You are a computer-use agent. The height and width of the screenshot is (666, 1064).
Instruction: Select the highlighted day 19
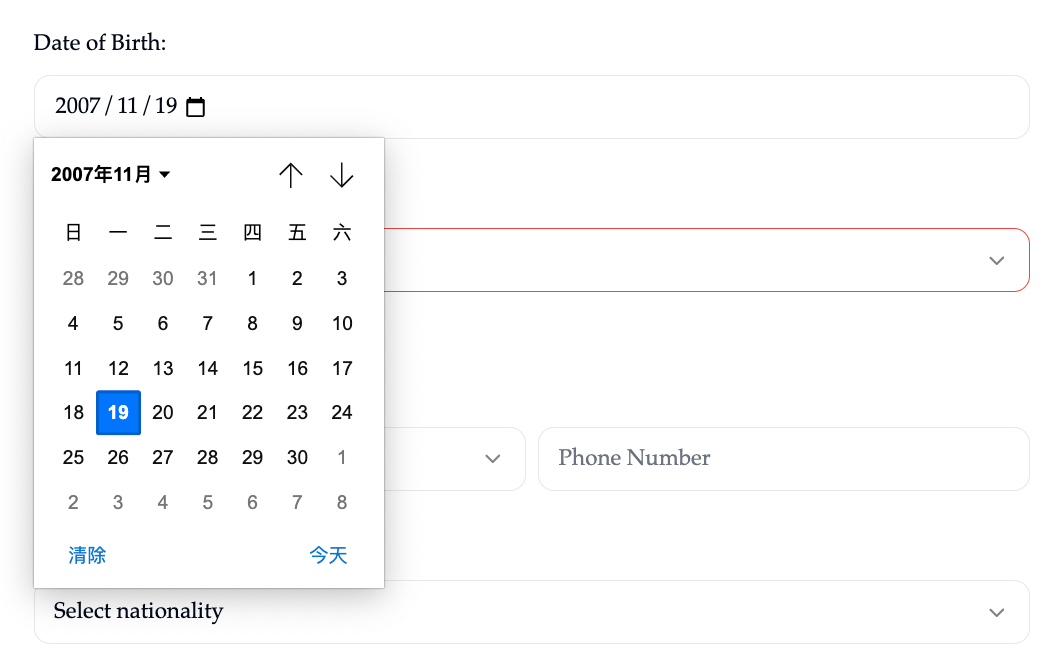118,412
